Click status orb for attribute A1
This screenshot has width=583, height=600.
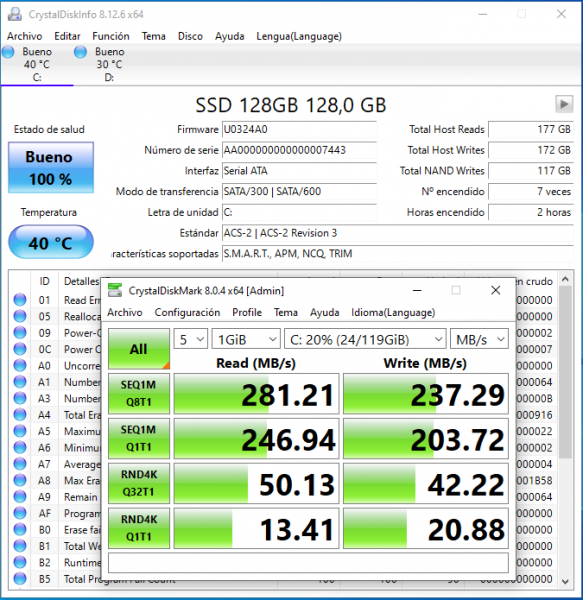point(20,382)
